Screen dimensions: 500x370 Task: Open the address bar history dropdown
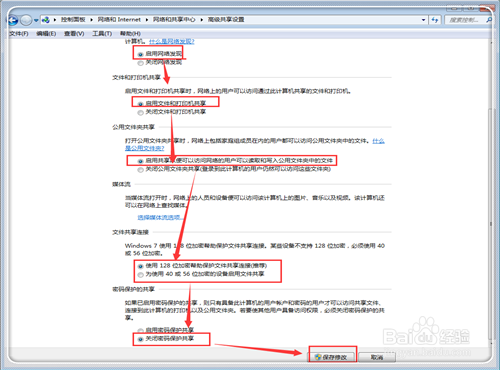click(423, 20)
